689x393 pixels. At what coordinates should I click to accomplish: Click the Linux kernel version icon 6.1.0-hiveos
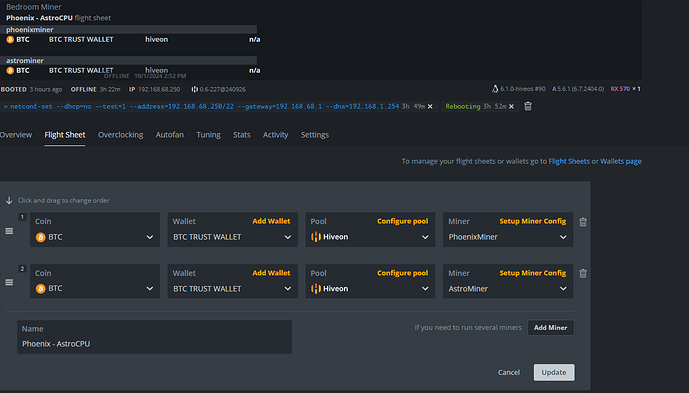495,89
